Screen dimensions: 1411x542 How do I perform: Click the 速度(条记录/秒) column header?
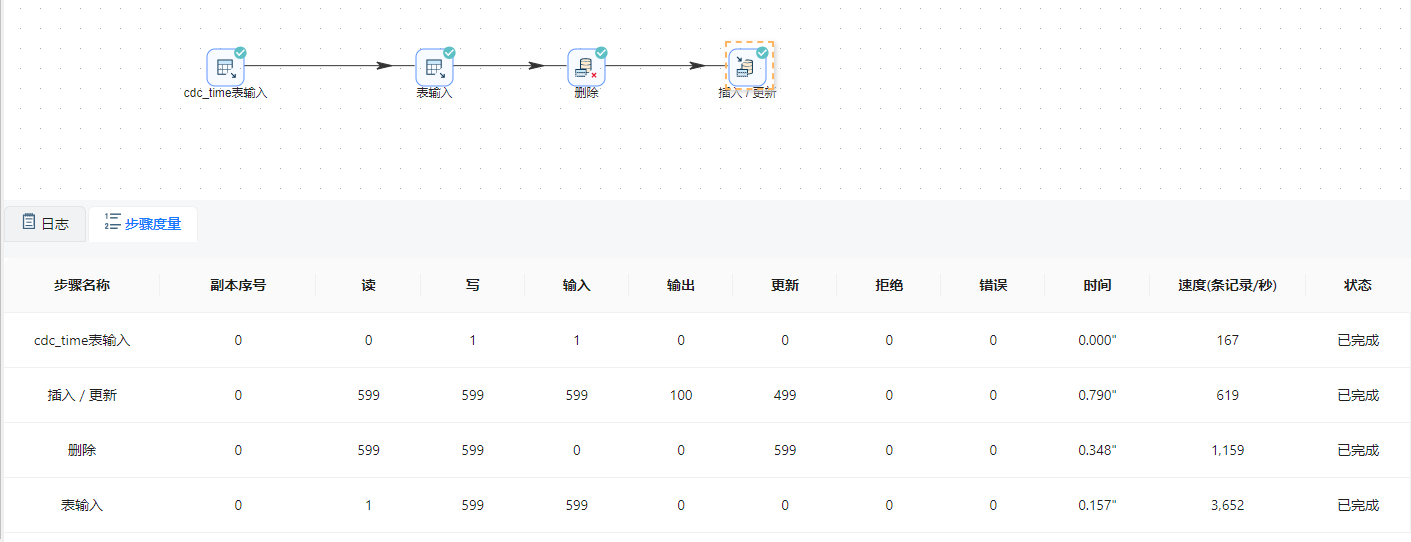point(1227,285)
